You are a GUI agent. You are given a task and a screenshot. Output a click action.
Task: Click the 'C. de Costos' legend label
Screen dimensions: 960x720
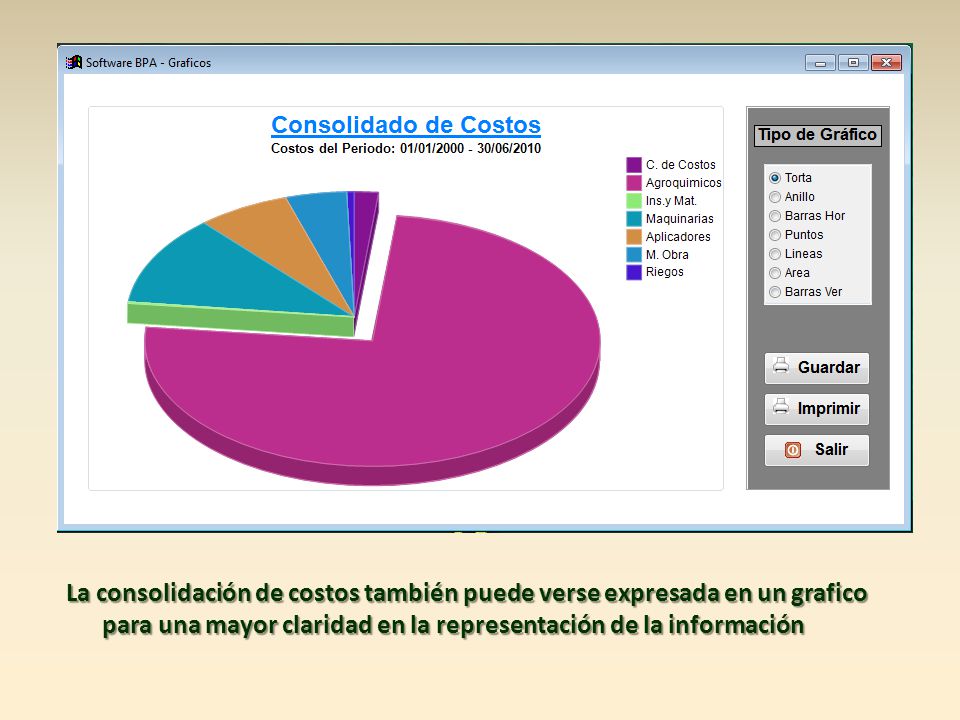[680, 165]
